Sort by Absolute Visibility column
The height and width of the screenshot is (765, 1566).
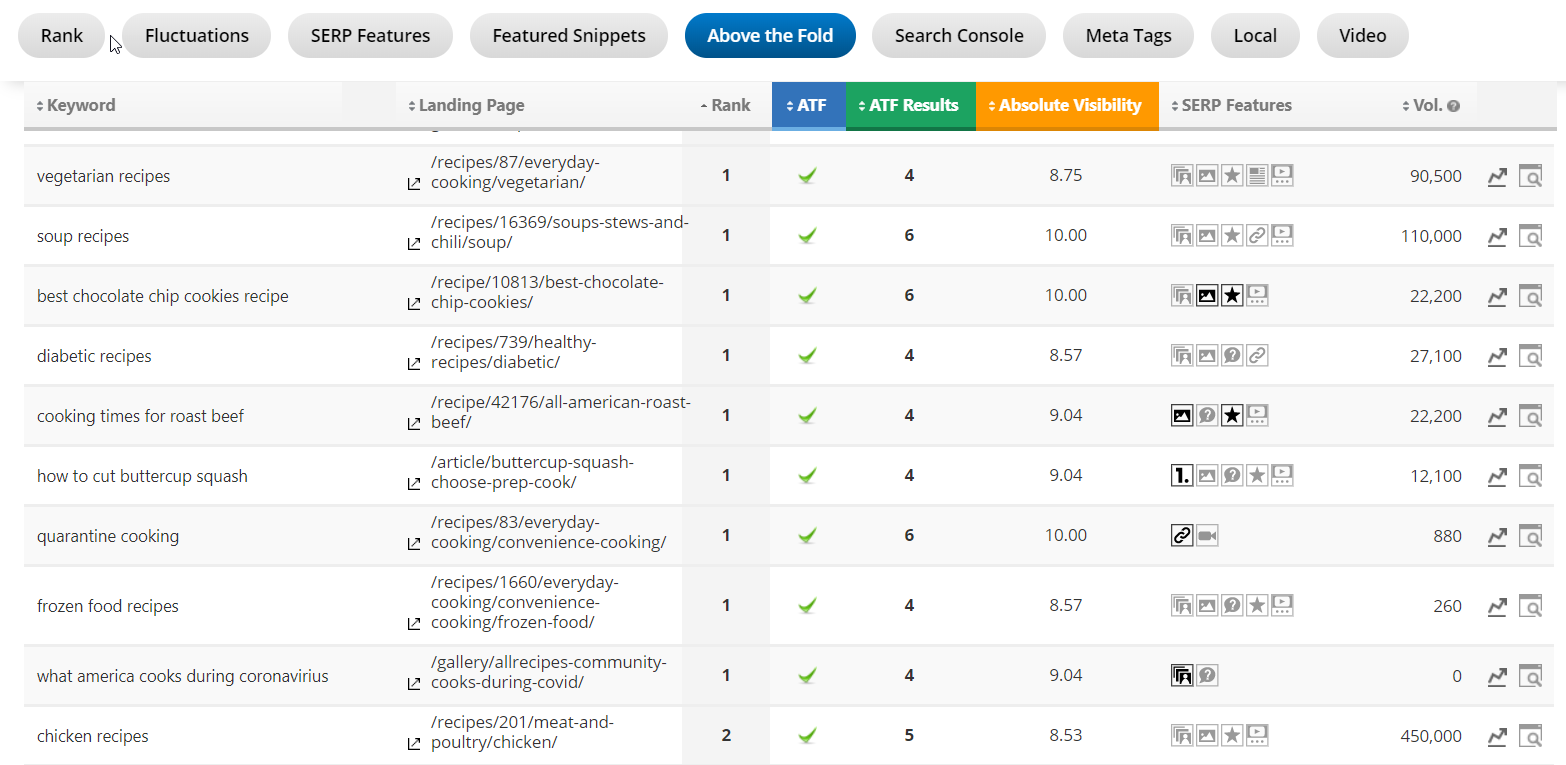(1066, 106)
